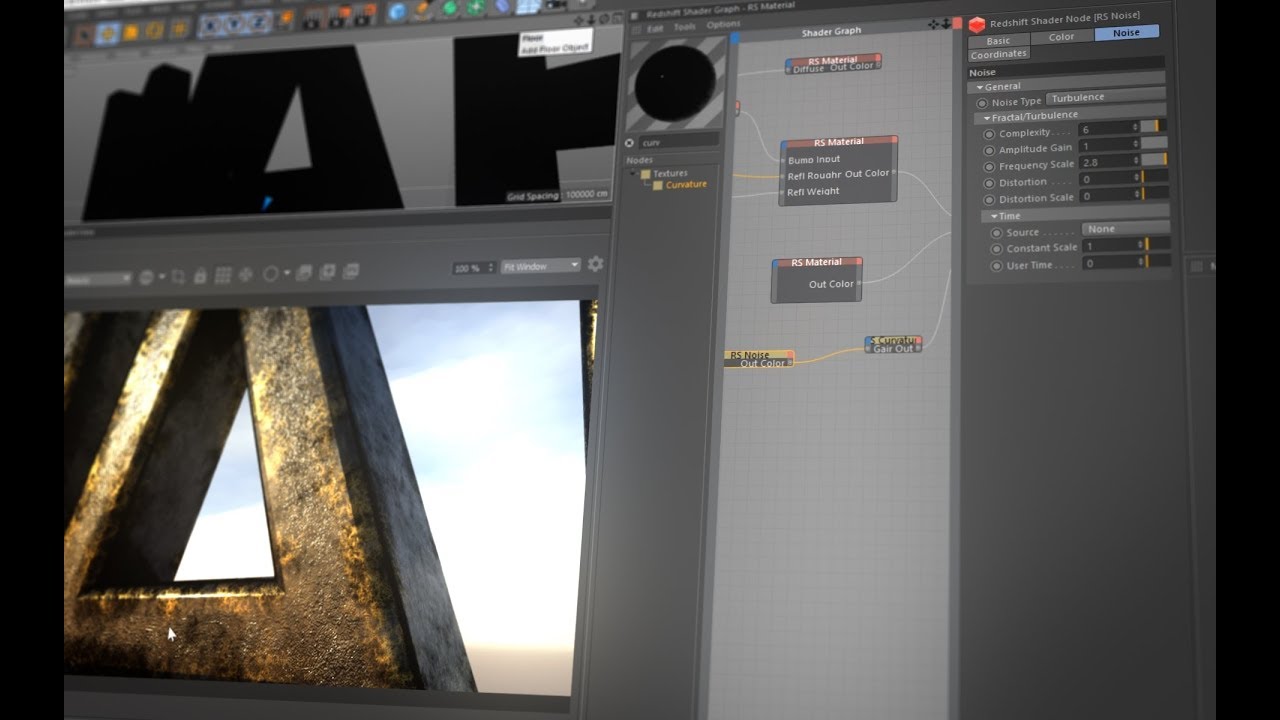Open the Noise Type Turbulence dropdown
1280x720 pixels.
point(1106,98)
